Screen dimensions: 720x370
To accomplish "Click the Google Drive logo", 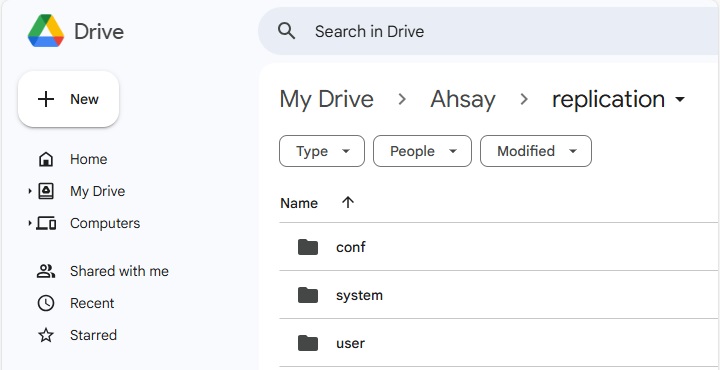I will coord(46,31).
